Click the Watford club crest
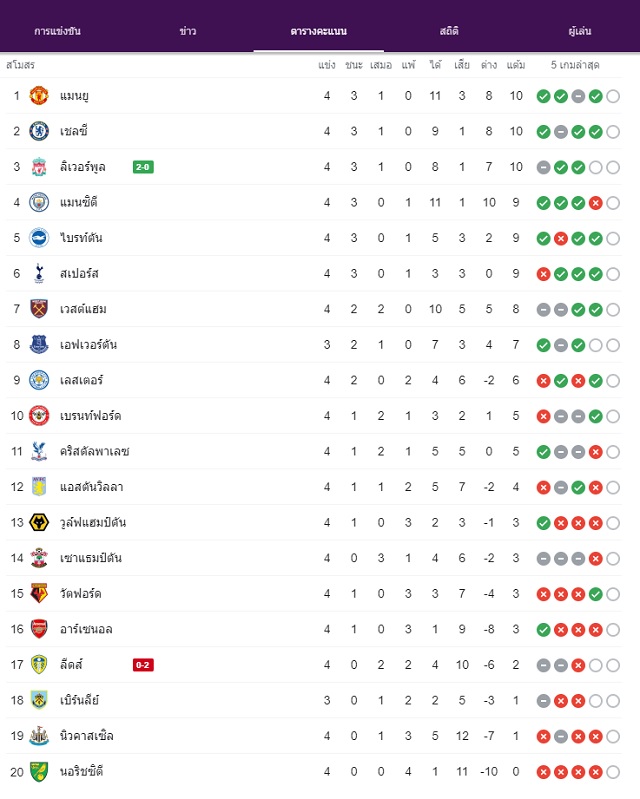 pos(39,594)
